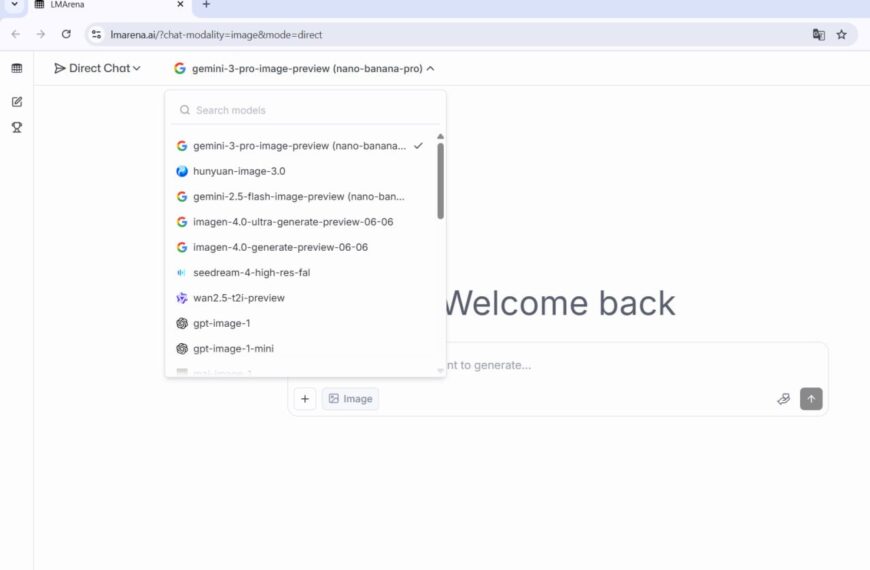870x570 pixels.
Task: Select the checked gemini-3-pro-image-preview entry
Action: click(300, 145)
